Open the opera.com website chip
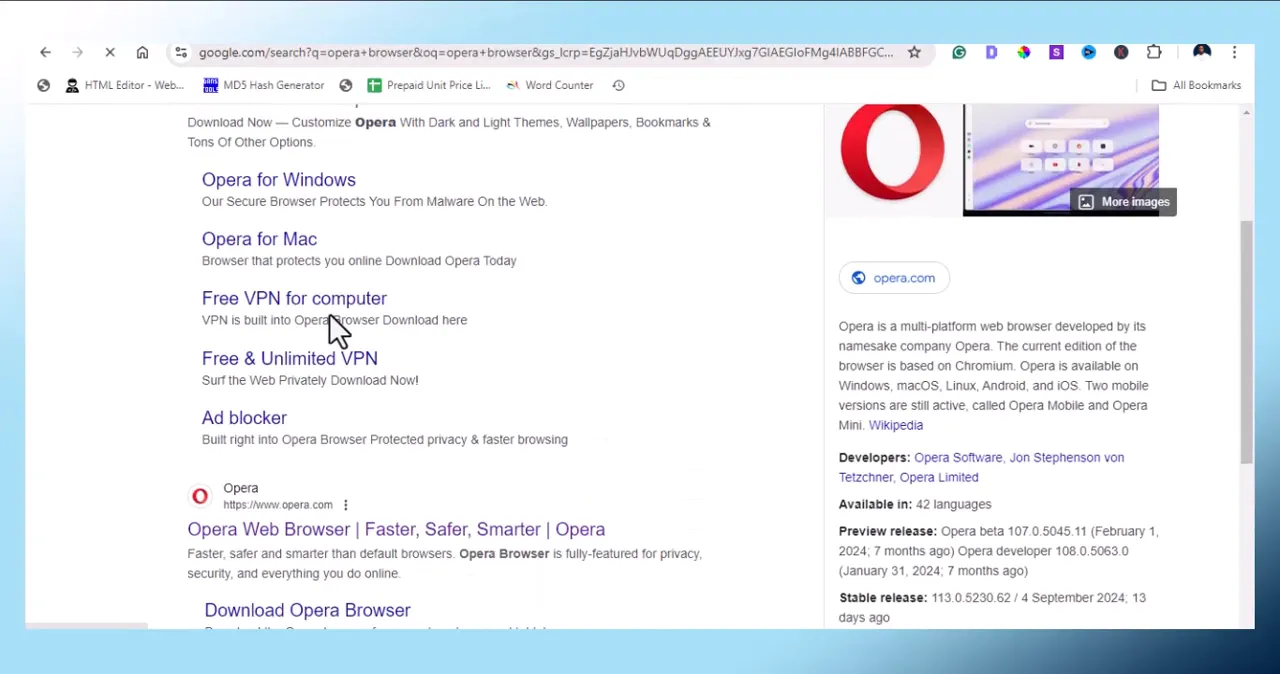The image size is (1280, 674). pyautogui.click(x=894, y=278)
